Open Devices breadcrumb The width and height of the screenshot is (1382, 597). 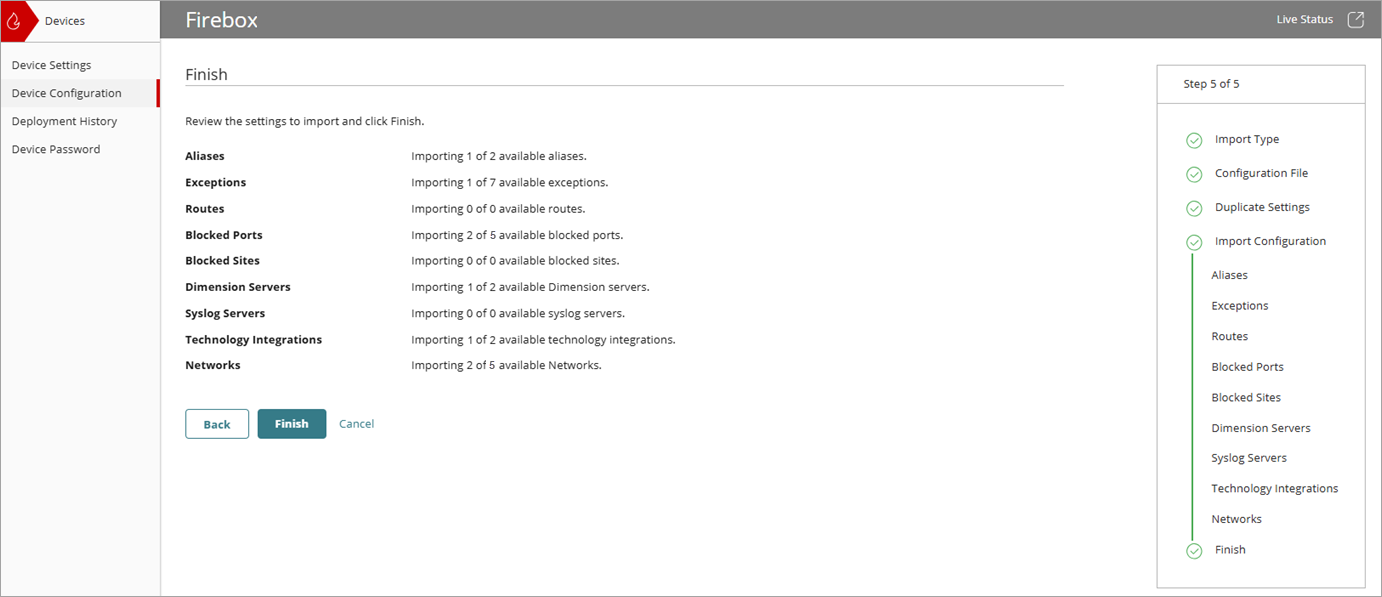[65, 21]
